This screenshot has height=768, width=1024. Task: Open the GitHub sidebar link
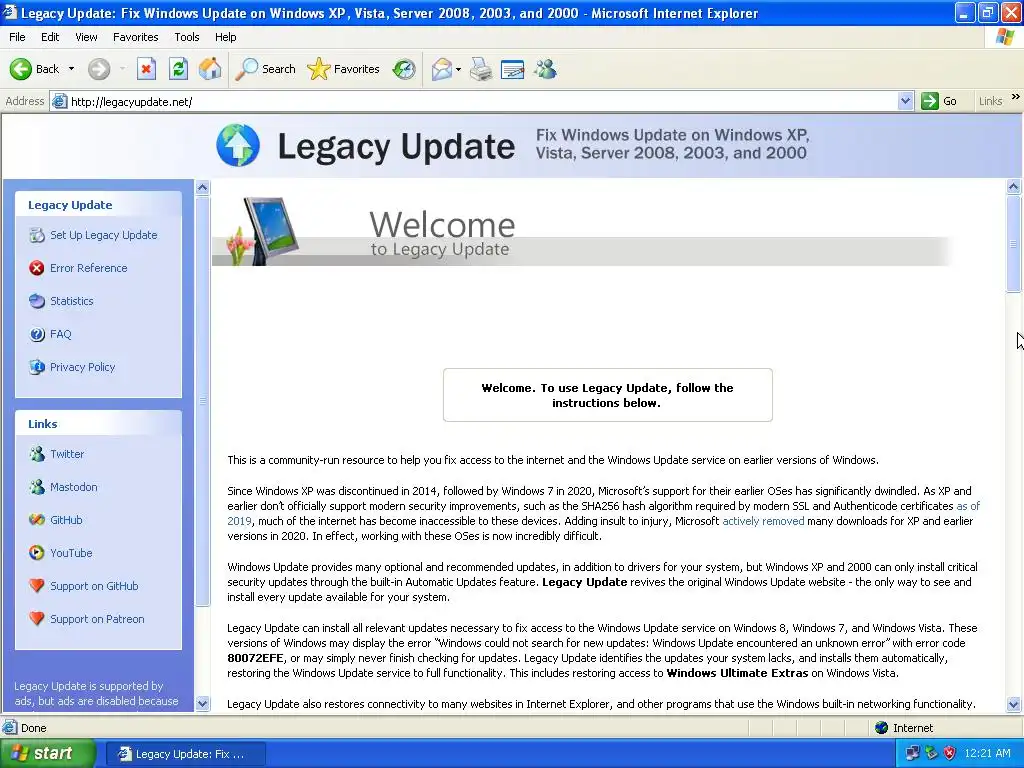pos(67,520)
